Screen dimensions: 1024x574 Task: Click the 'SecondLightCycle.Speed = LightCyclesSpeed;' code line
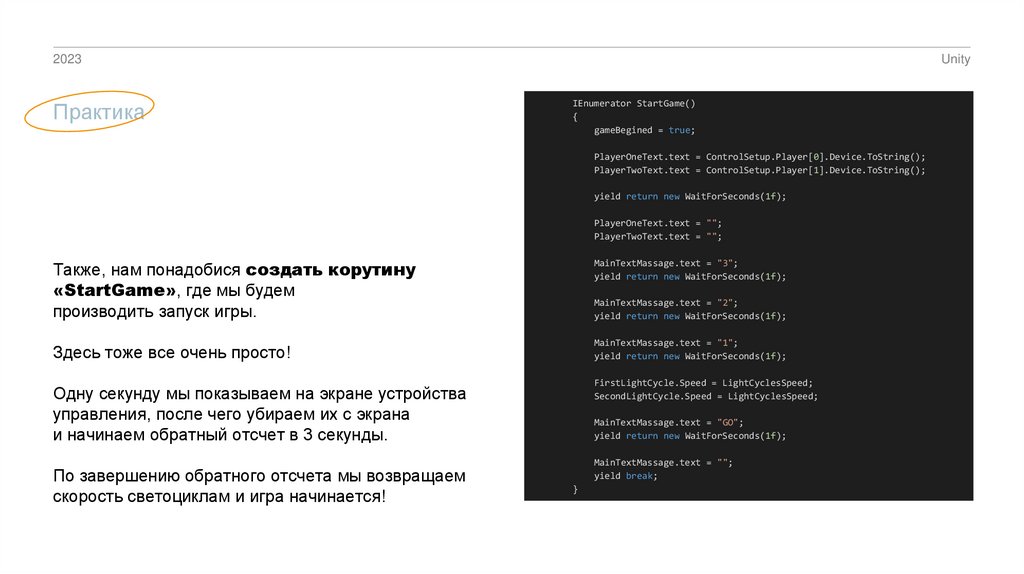(705, 396)
